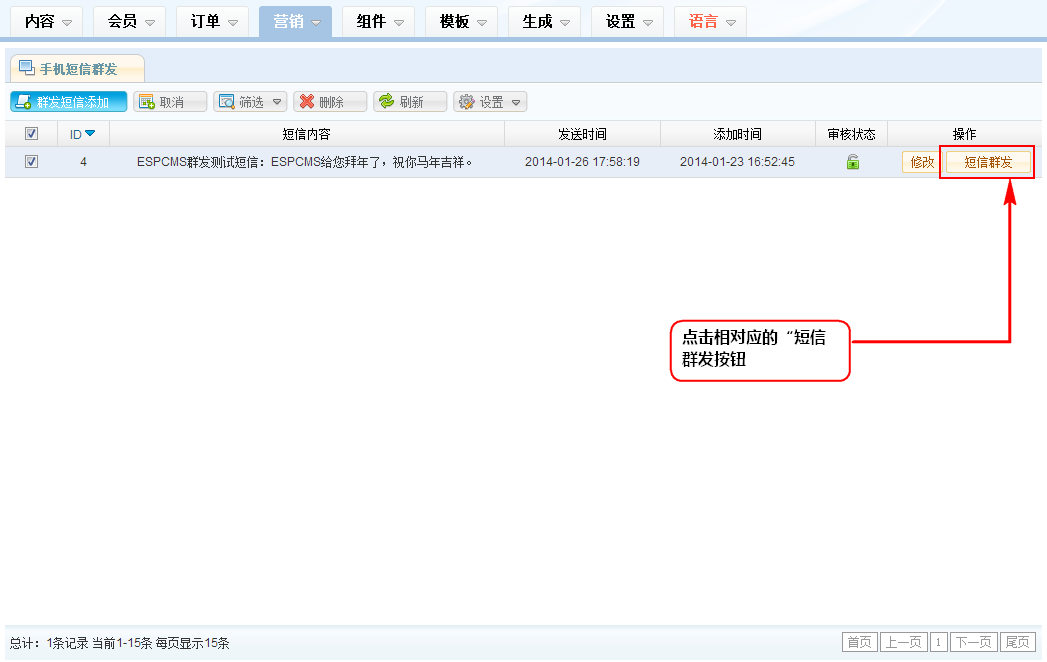Click the 群发短信添加 add icon
The height and width of the screenshot is (662, 1047).
point(23,102)
